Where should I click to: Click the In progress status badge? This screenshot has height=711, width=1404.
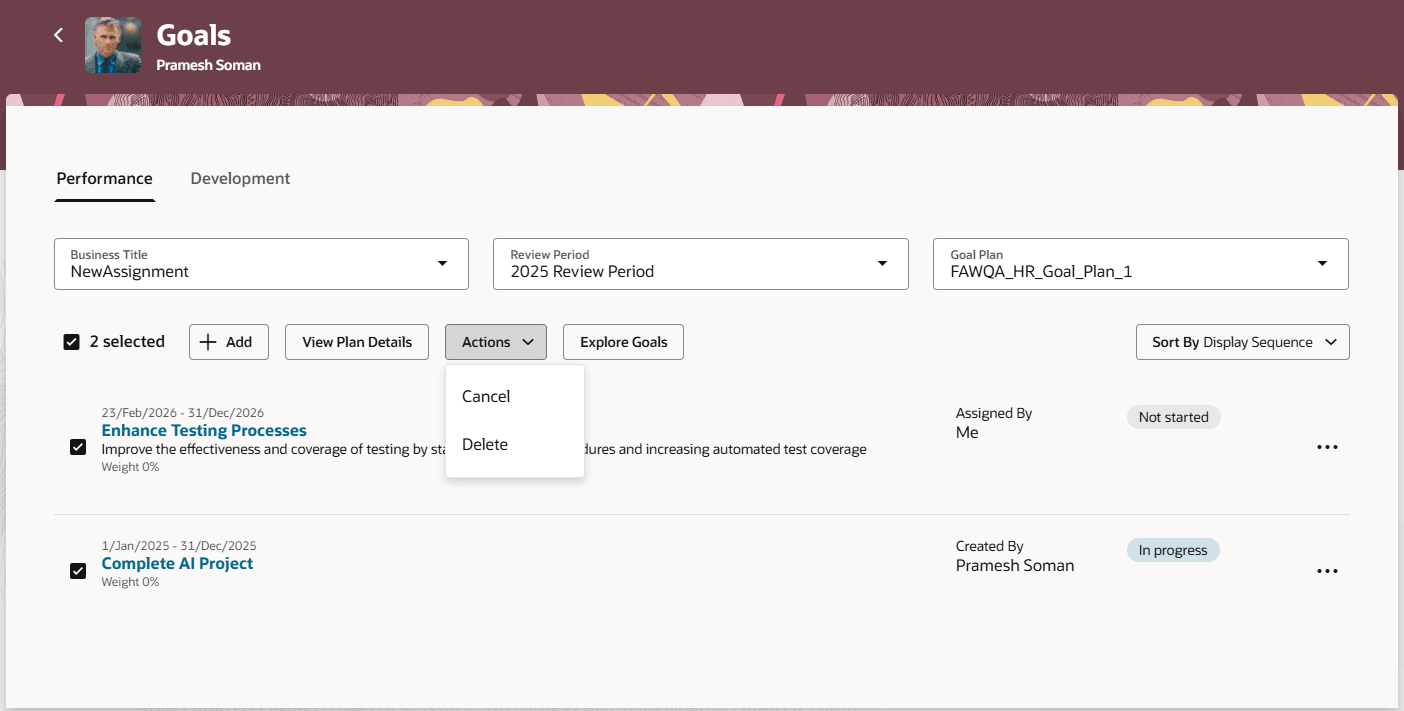1173,549
